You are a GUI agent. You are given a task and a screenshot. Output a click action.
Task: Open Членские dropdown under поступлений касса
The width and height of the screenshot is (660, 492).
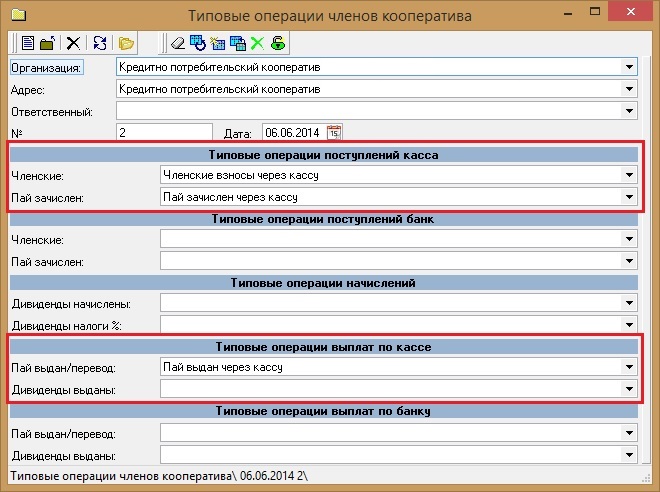[x=629, y=175]
